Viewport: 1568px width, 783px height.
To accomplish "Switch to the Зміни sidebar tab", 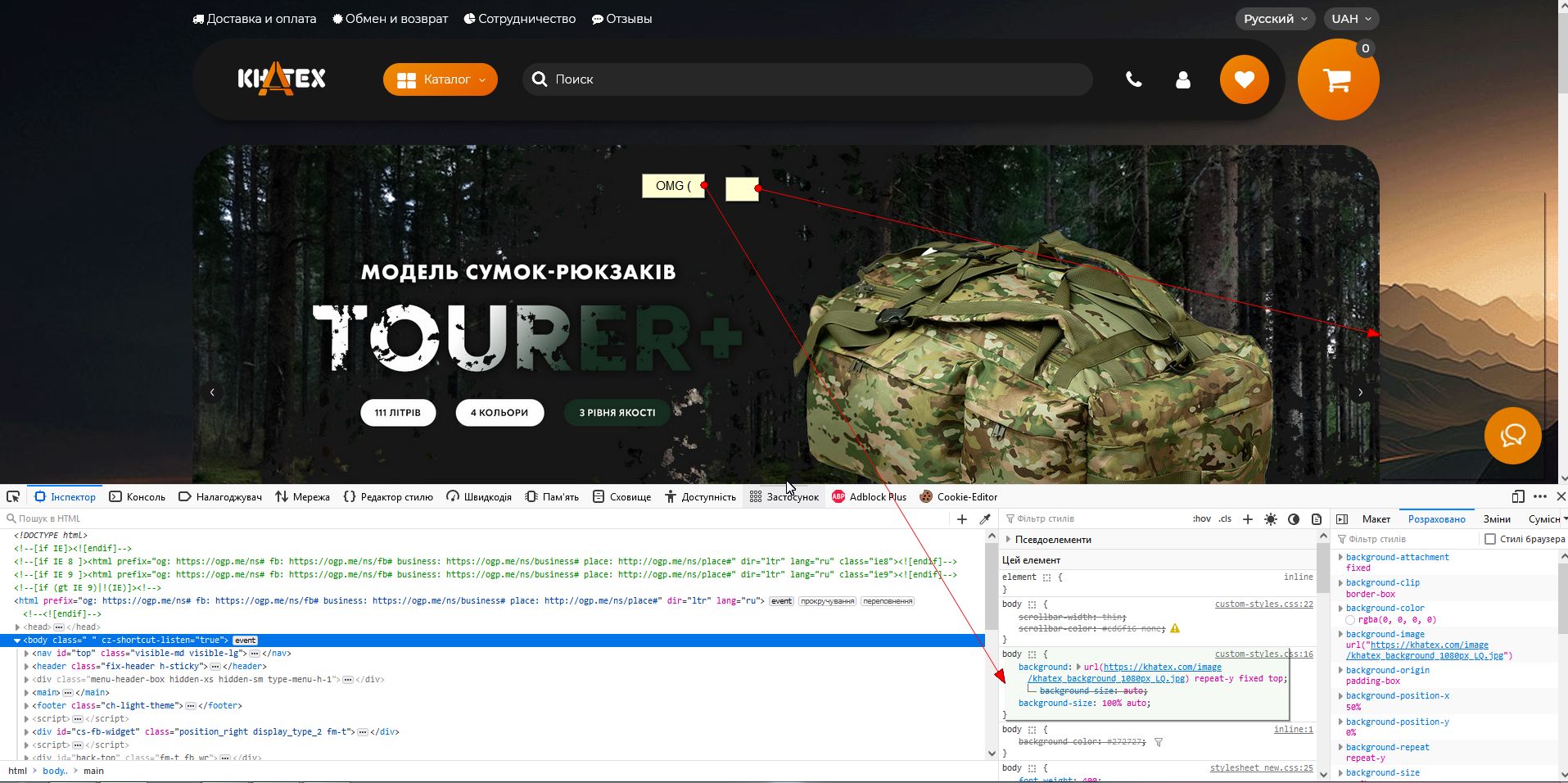I will point(1497,518).
